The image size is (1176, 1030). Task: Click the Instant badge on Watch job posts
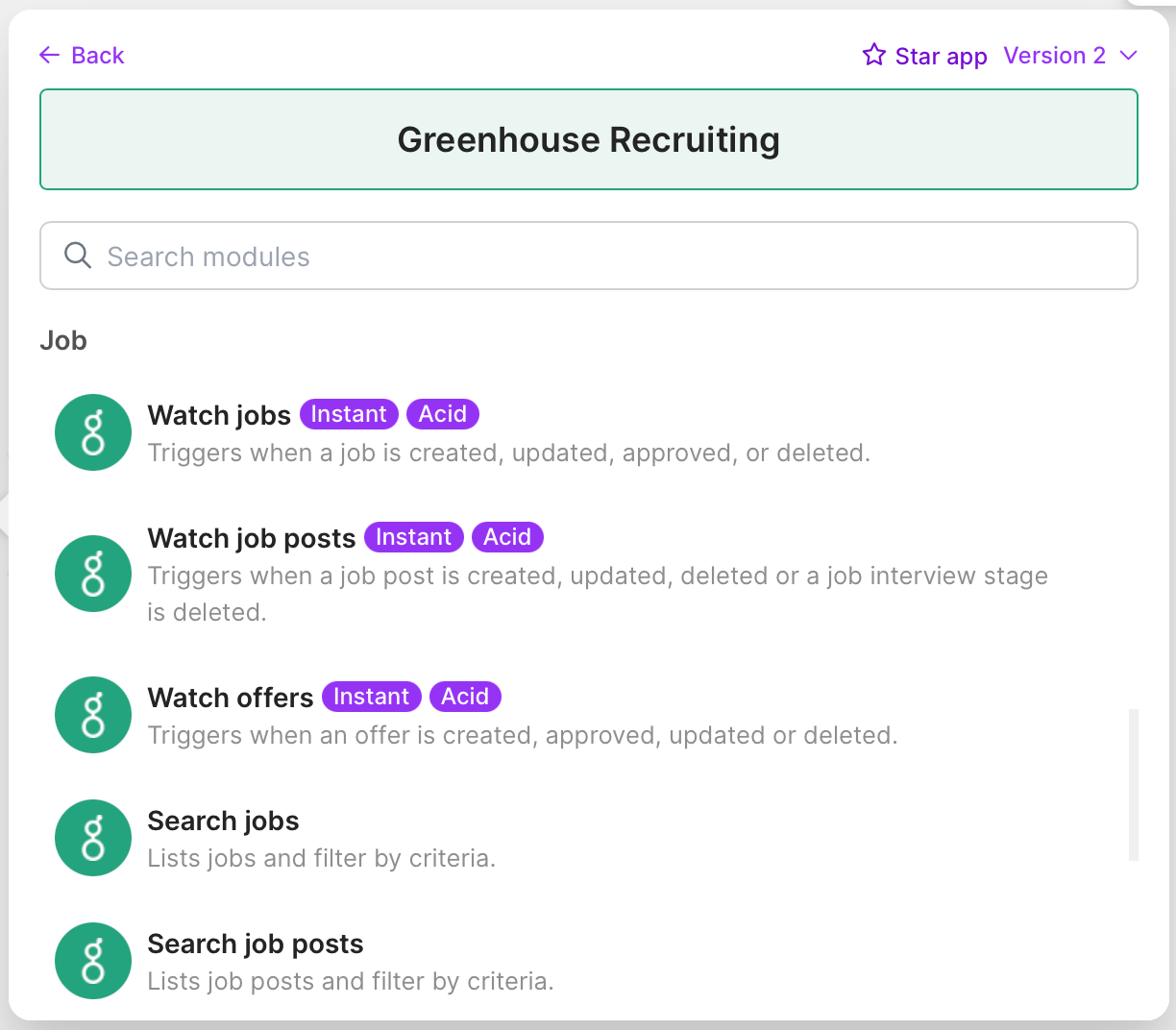click(414, 537)
